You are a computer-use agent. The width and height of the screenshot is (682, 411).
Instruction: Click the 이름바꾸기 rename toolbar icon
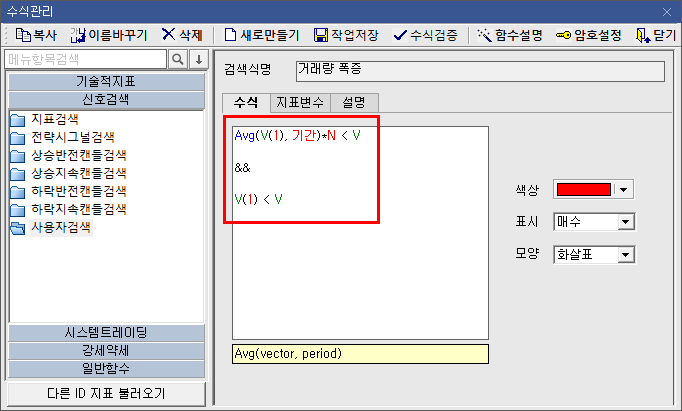click(78, 35)
